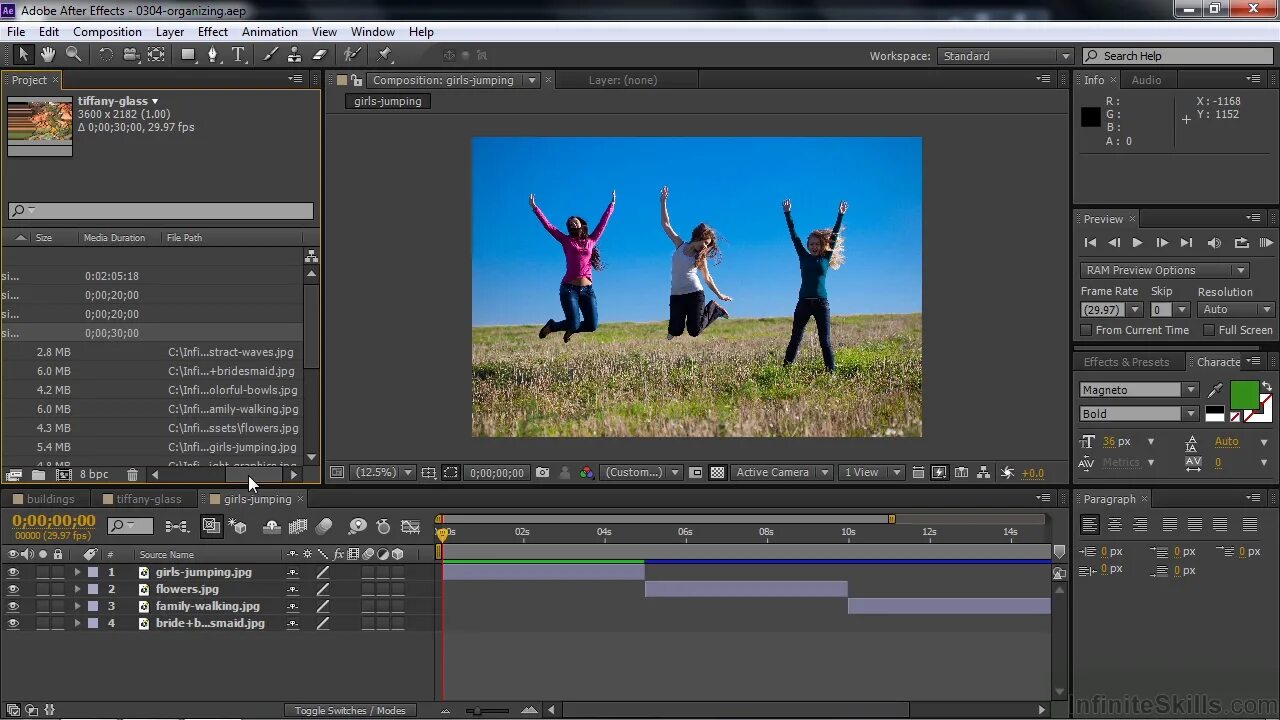The image size is (1280, 720).
Task: Open the Active Camera view dropdown
Action: 782,473
